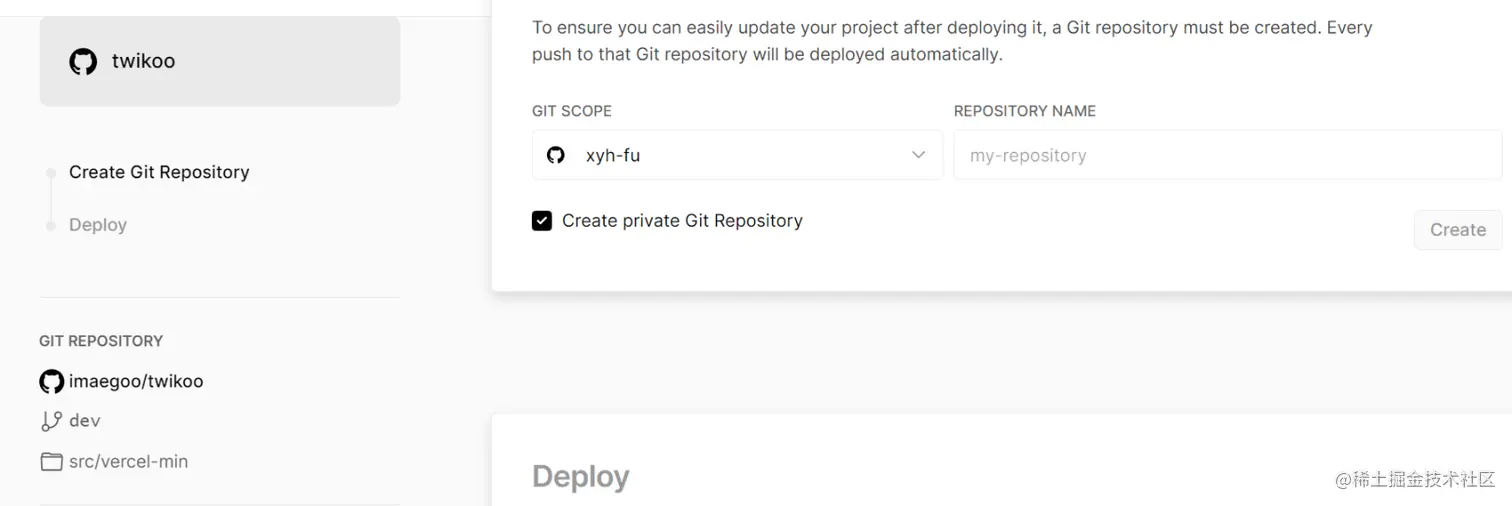Click the GIT SCOPE label
Screen dimensions: 1512x506
[572, 111]
